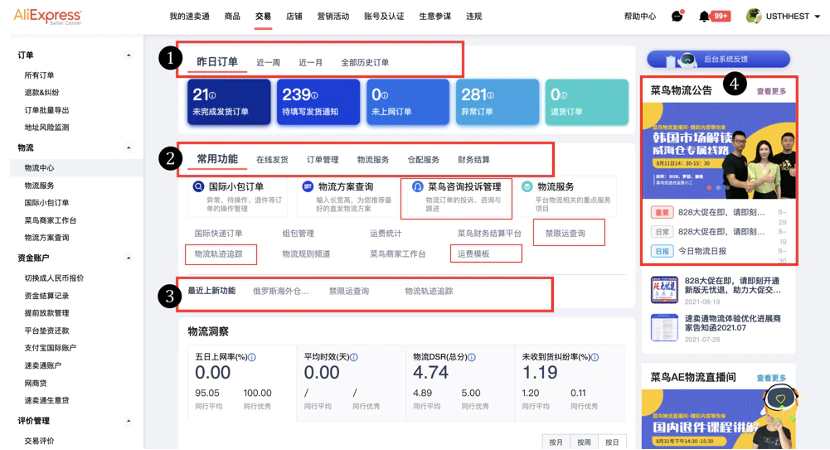830x450 pixels.
Task: Open 菜鸟财务结算平台 link
Action: tap(490, 233)
